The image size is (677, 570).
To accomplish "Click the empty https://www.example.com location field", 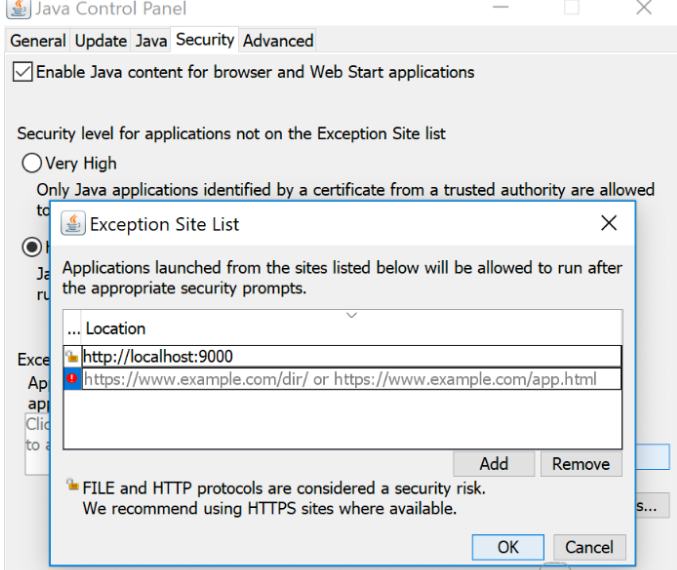I will point(351,379).
